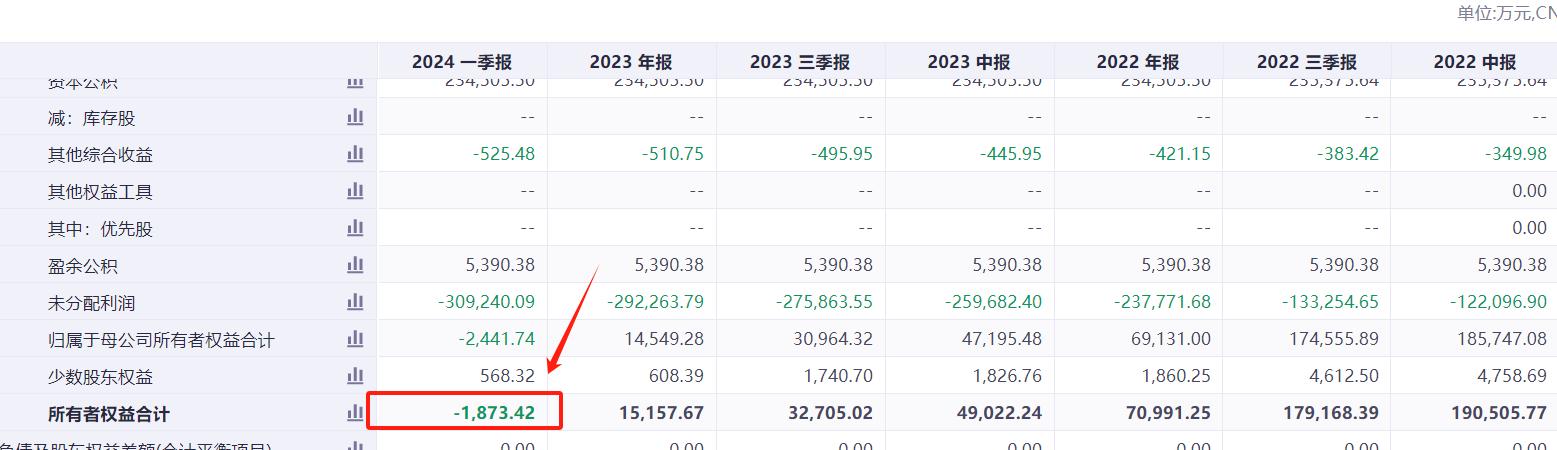Click the -2,441.74 parent equity cell
1557x450 pixels.
[497, 340]
